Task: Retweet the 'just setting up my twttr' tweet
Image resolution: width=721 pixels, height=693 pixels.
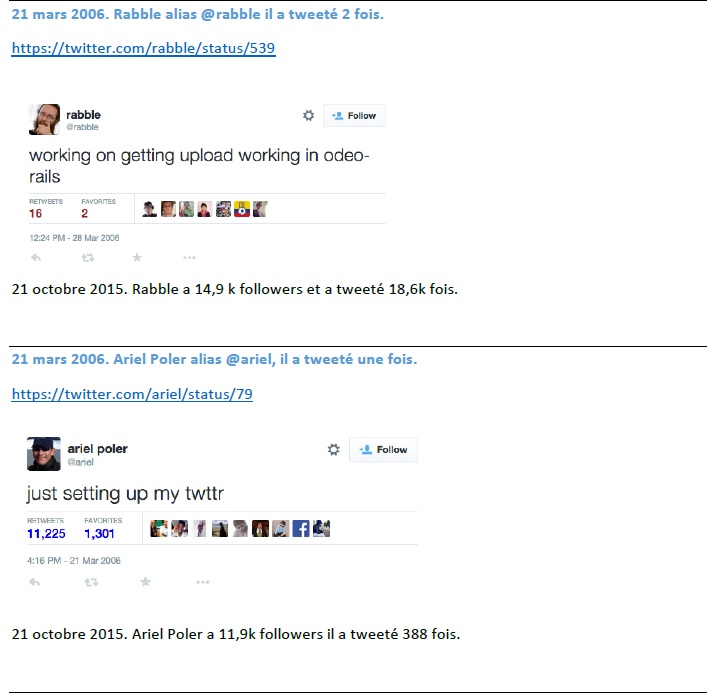Action: pyautogui.click(x=91, y=583)
